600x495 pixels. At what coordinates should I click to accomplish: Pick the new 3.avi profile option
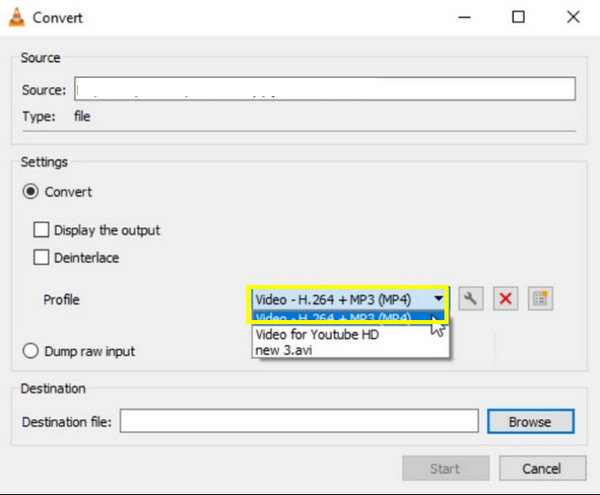coord(285,350)
